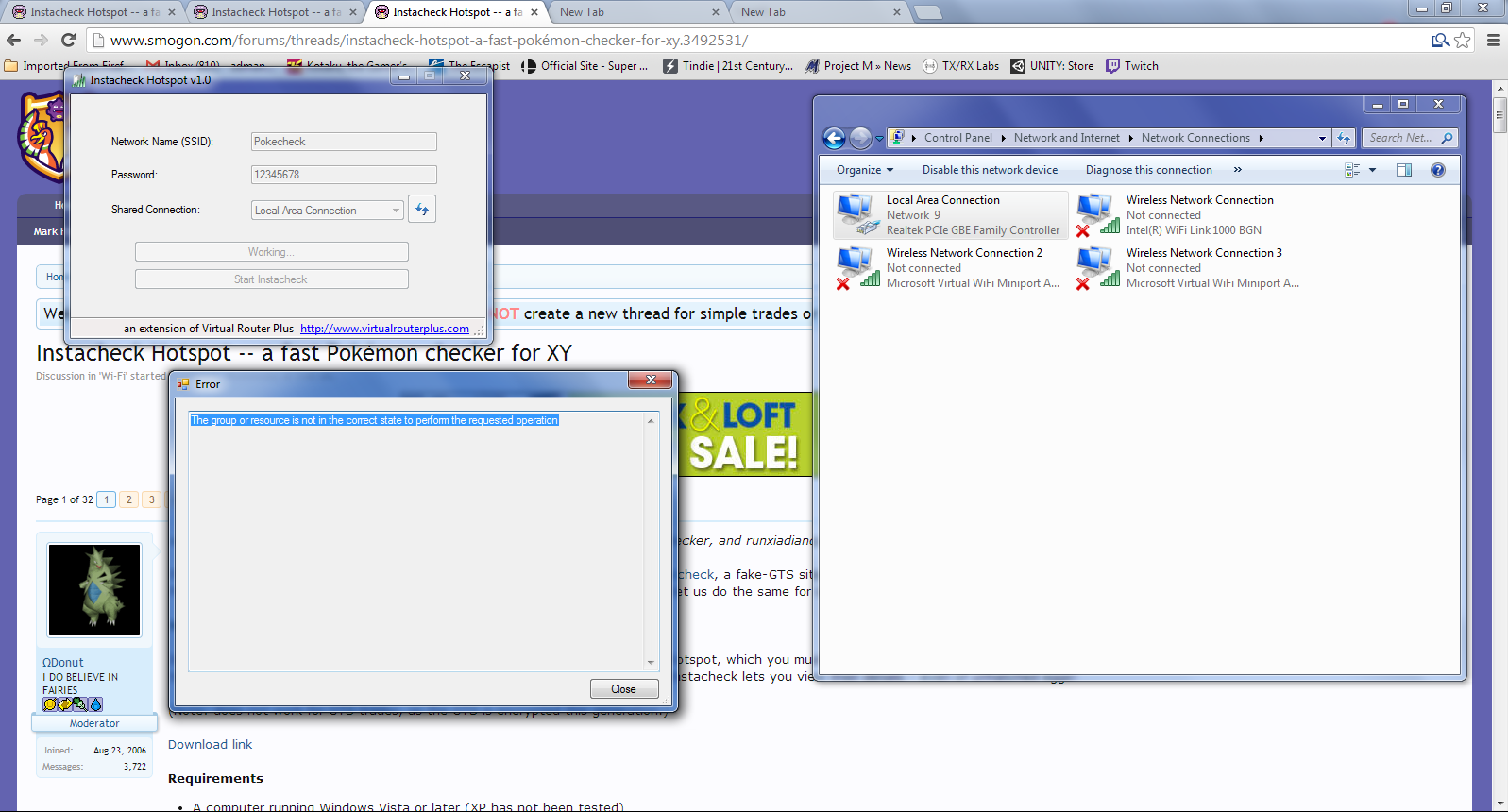Viewport: 1508px width, 812px height.
Task: Open a new Chrome tab
Action: click(x=928, y=12)
